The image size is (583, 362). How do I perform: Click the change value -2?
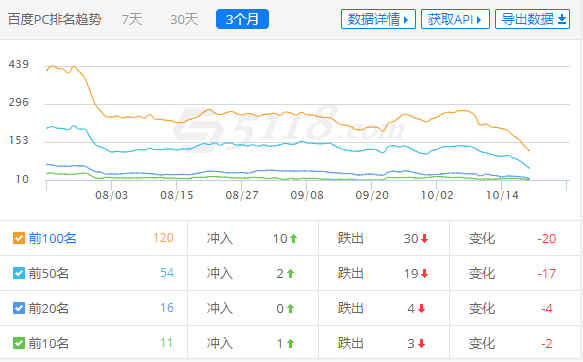click(547, 344)
